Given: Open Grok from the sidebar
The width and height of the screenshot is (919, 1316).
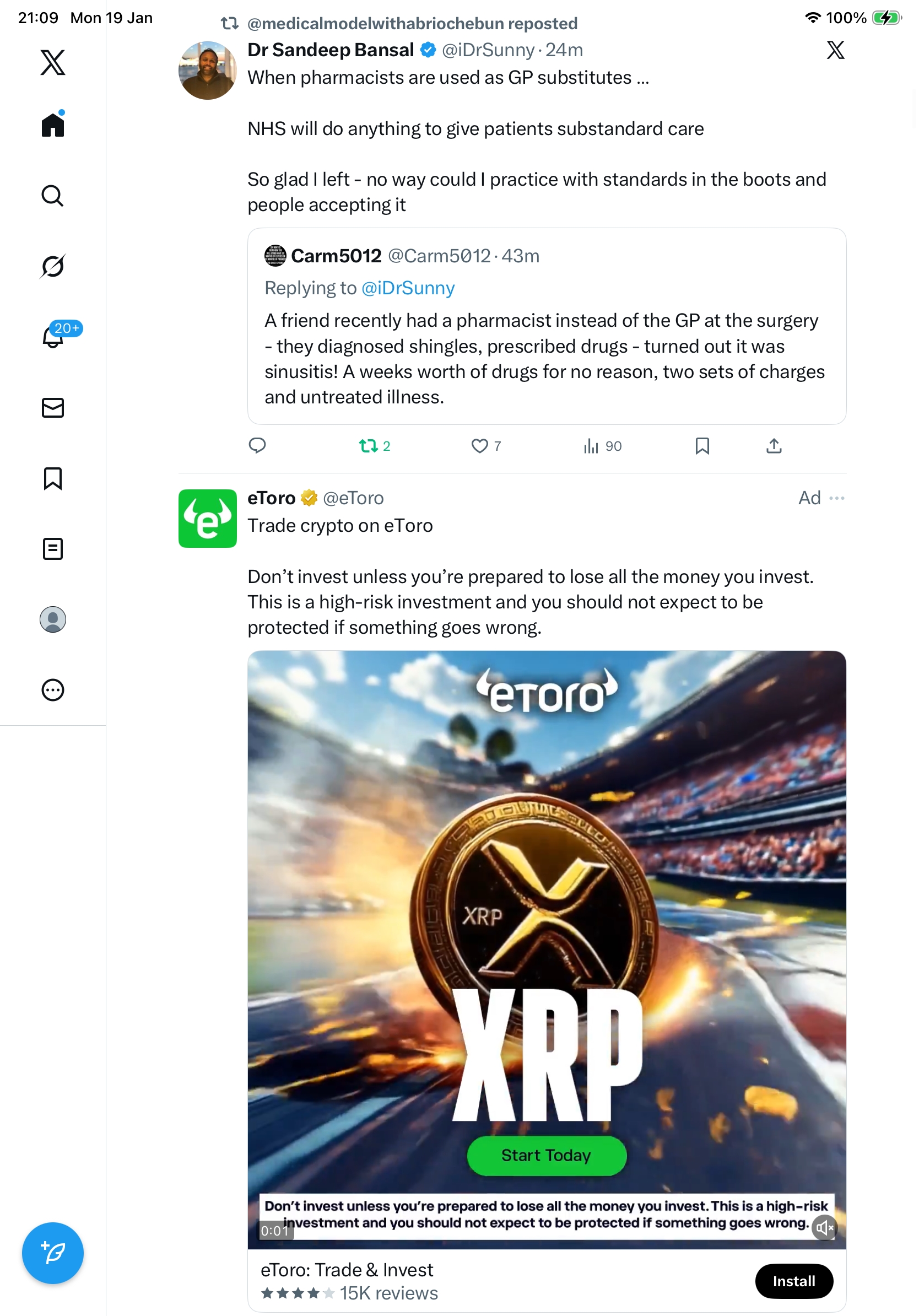Looking at the screenshot, I should pyautogui.click(x=53, y=266).
